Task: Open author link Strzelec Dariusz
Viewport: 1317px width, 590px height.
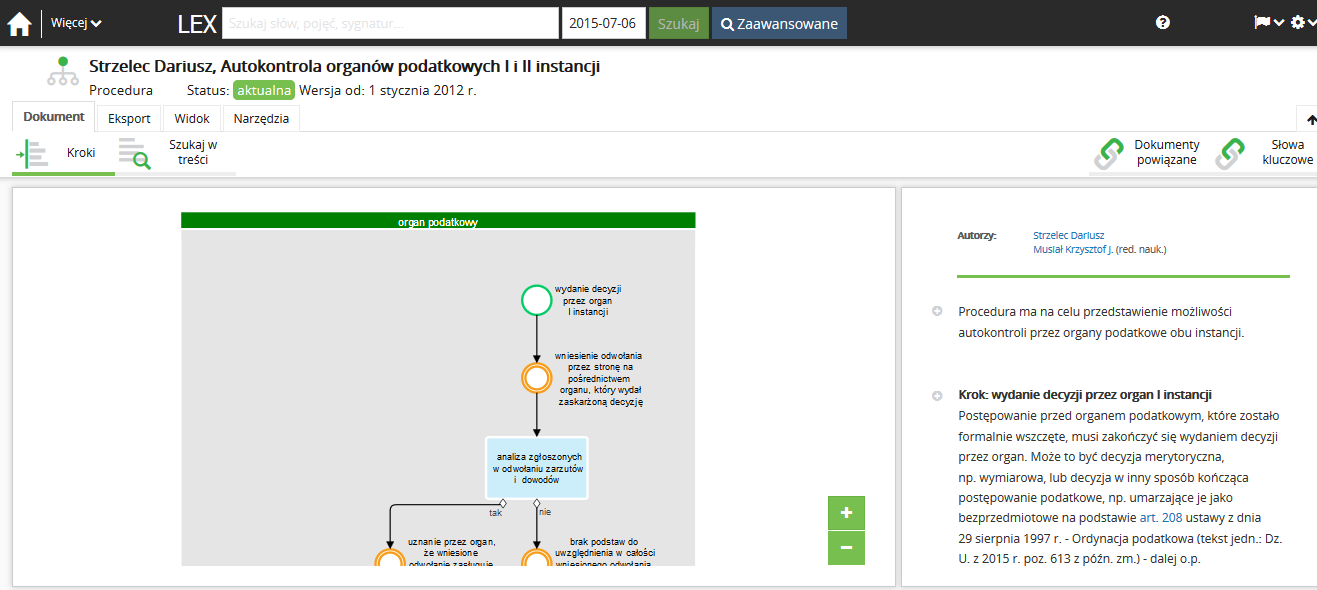Action: coord(1068,235)
